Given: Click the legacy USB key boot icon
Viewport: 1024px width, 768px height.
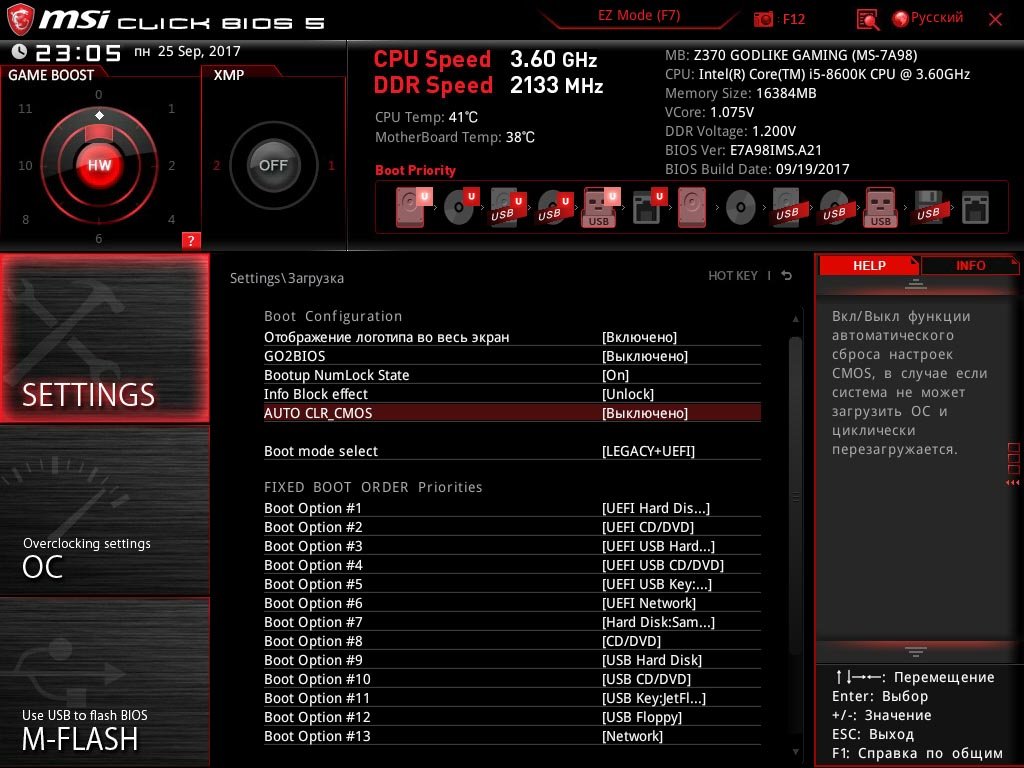Looking at the screenshot, I should [881, 208].
